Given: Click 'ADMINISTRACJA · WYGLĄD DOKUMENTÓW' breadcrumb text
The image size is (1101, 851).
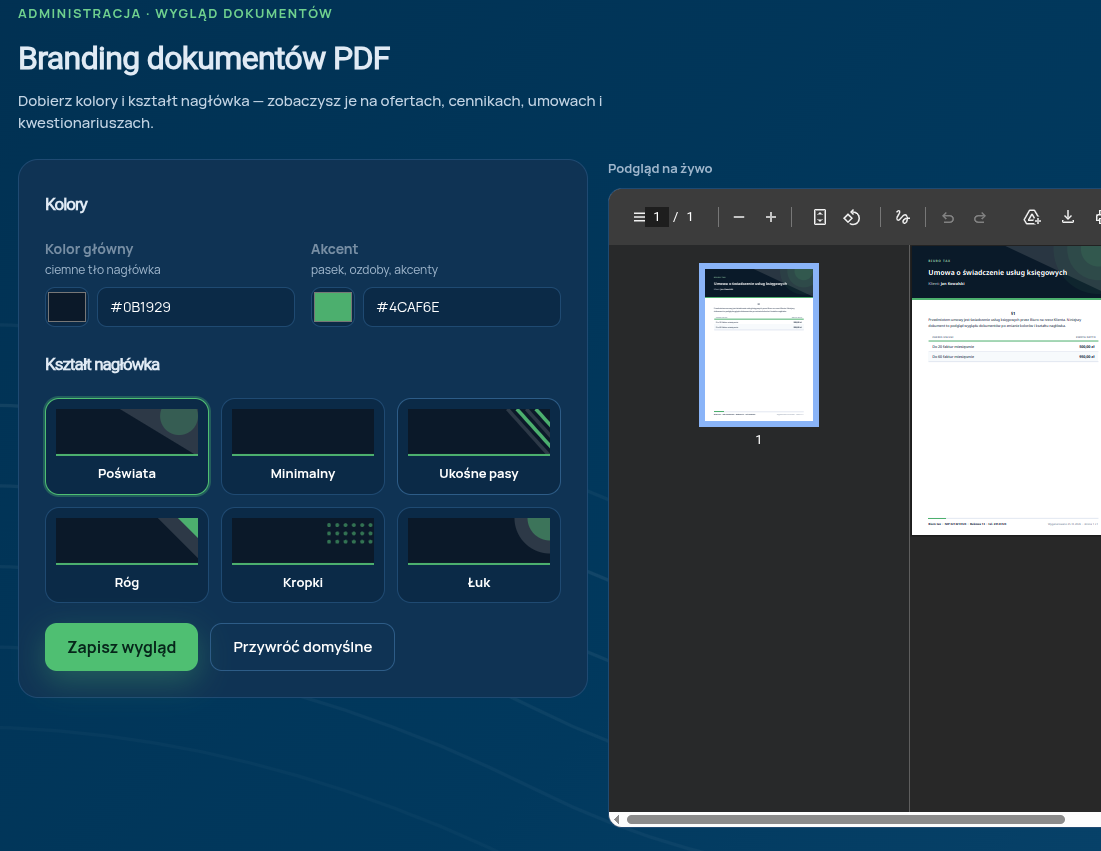Looking at the screenshot, I should (175, 13).
